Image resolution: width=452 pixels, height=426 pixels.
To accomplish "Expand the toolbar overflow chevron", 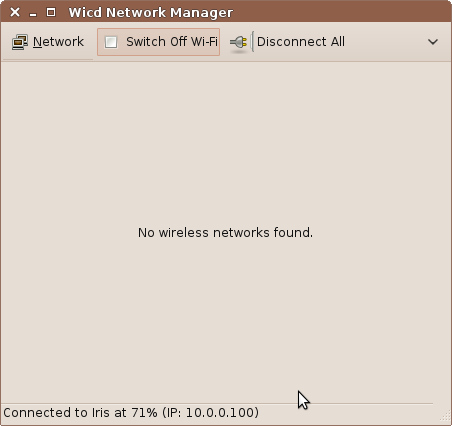I will 433,42.
